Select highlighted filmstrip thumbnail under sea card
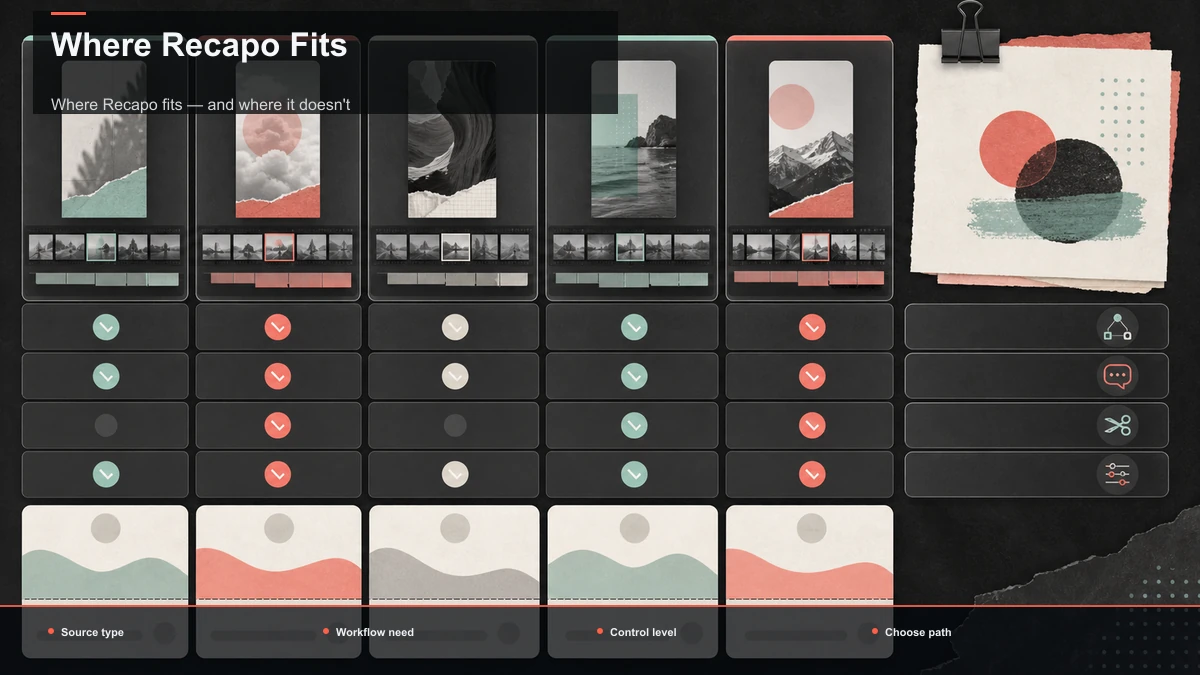The image size is (1200, 675). pyautogui.click(x=630, y=247)
